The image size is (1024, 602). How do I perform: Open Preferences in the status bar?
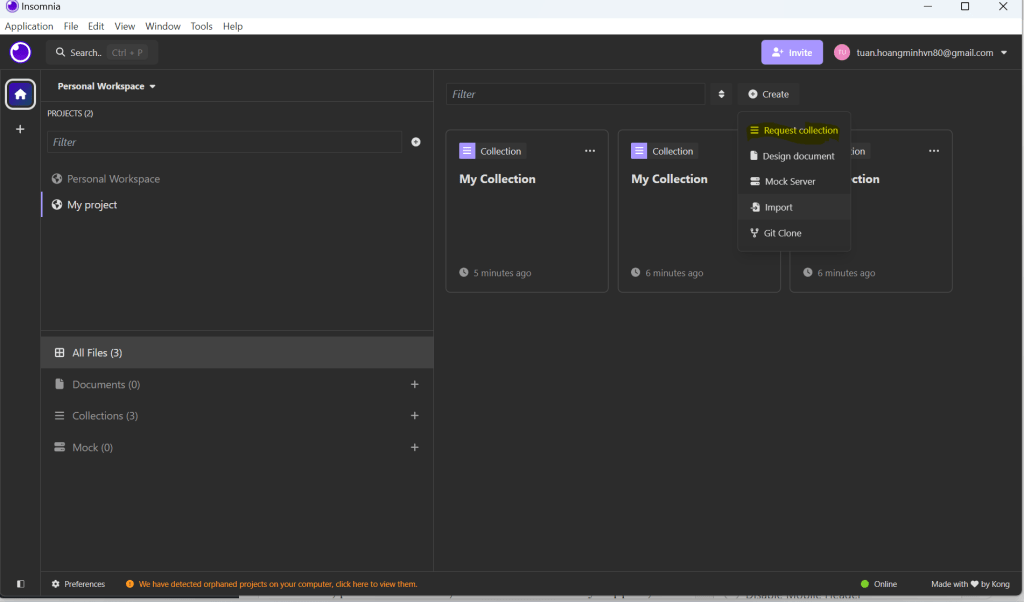pyautogui.click(x=78, y=584)
